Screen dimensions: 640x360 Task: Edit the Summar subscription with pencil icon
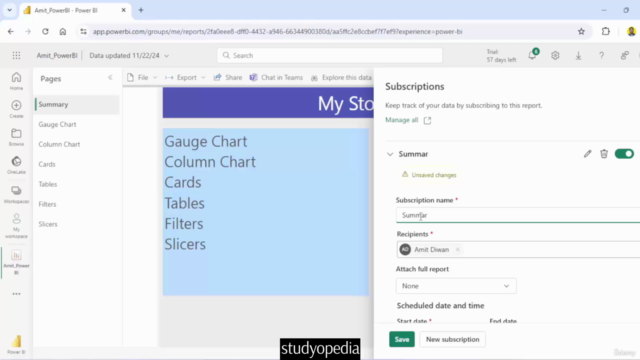(x=587, y=154)
